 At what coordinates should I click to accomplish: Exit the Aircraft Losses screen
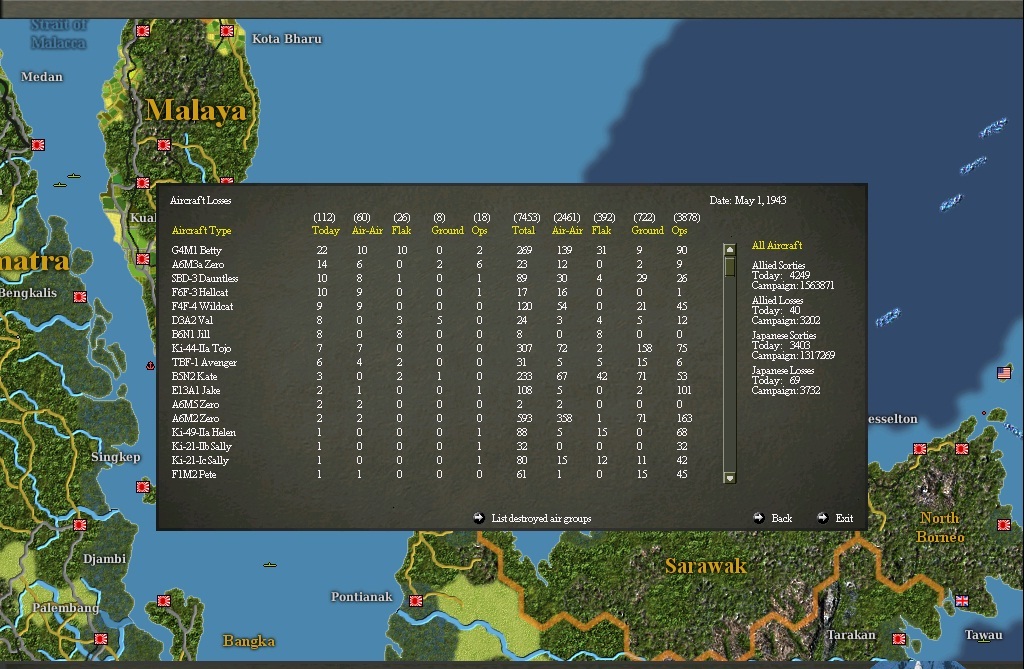pos(844,518)
